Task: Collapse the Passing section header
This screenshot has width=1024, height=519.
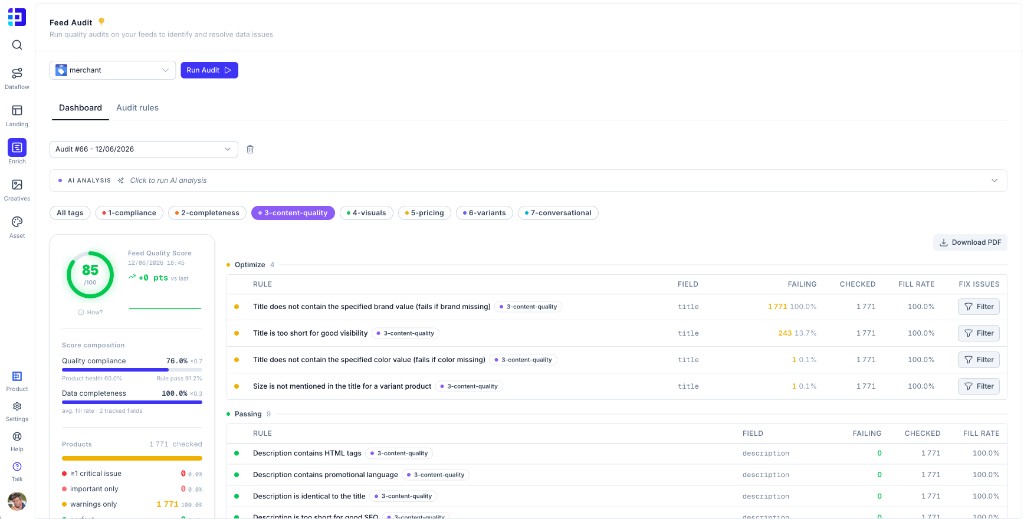Action: coord(248,414)
